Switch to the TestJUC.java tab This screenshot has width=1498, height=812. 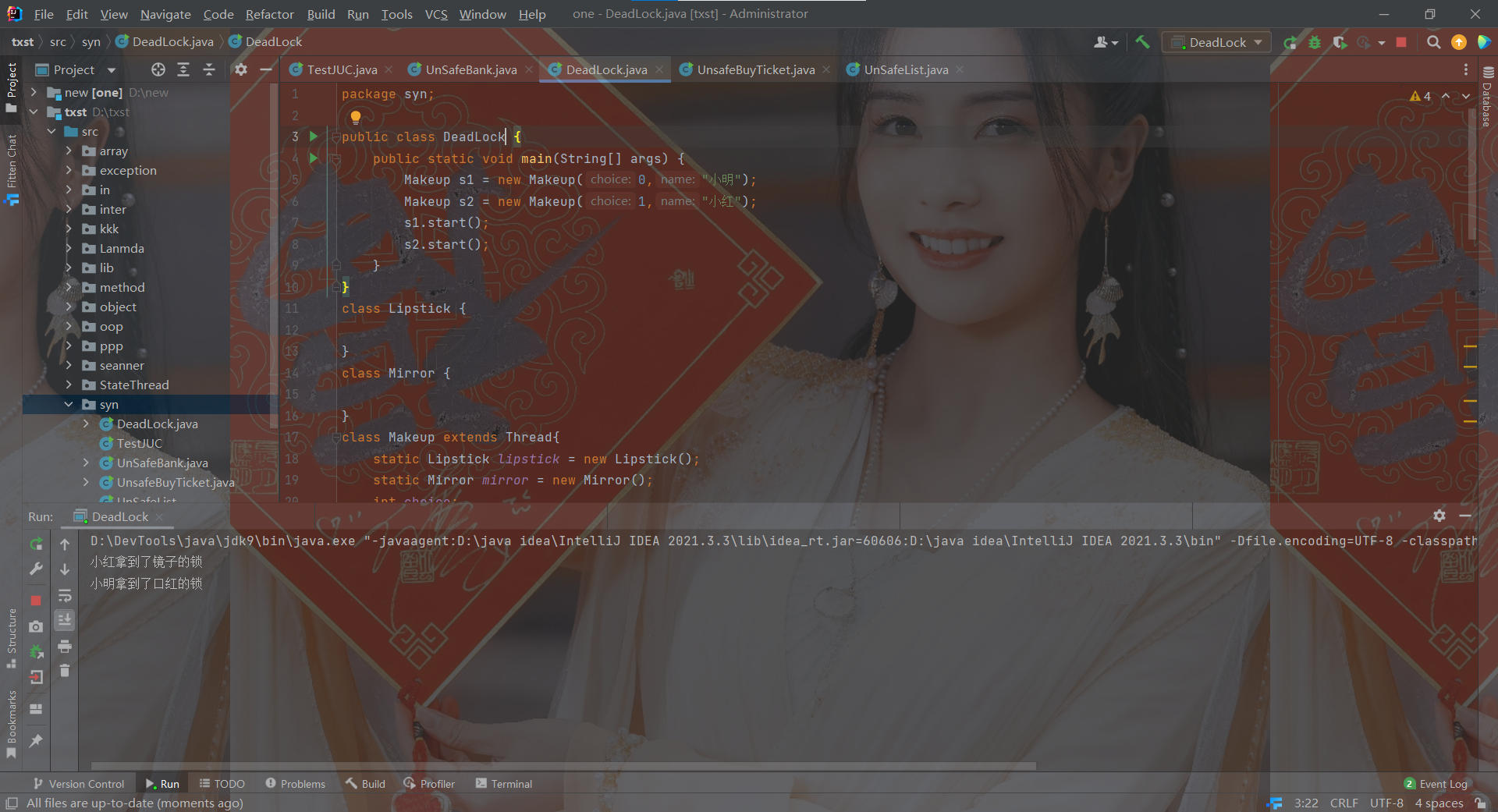coord(342,69)
